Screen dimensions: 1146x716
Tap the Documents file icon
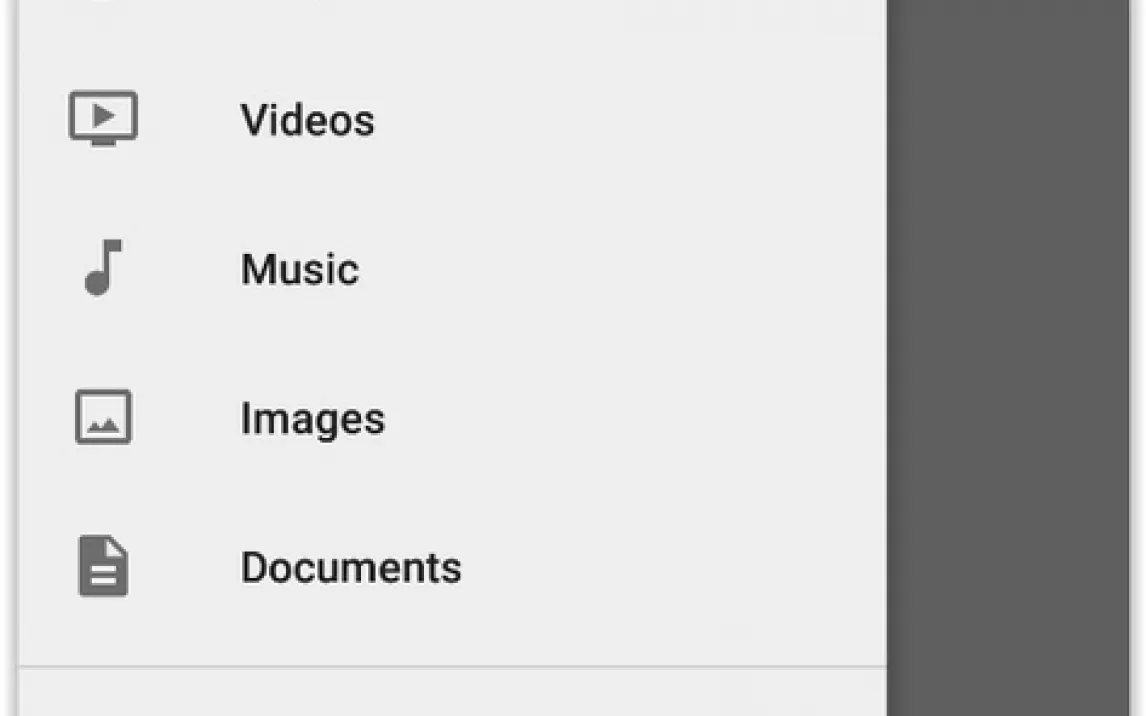coord(103,566)
